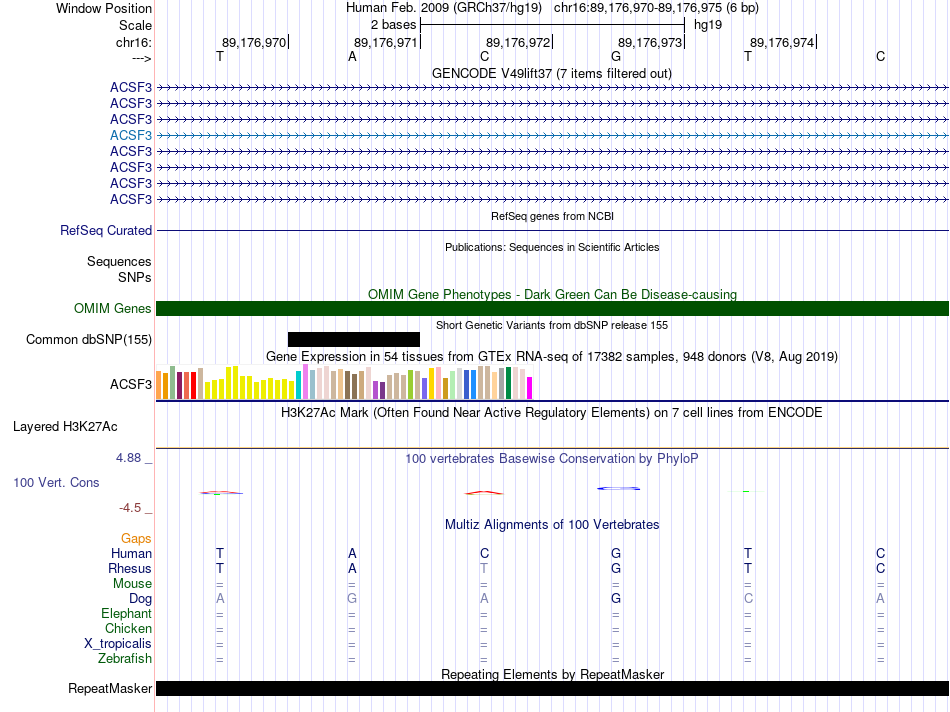Click the dark green OMIM gene bar

[x=552, y=308]
